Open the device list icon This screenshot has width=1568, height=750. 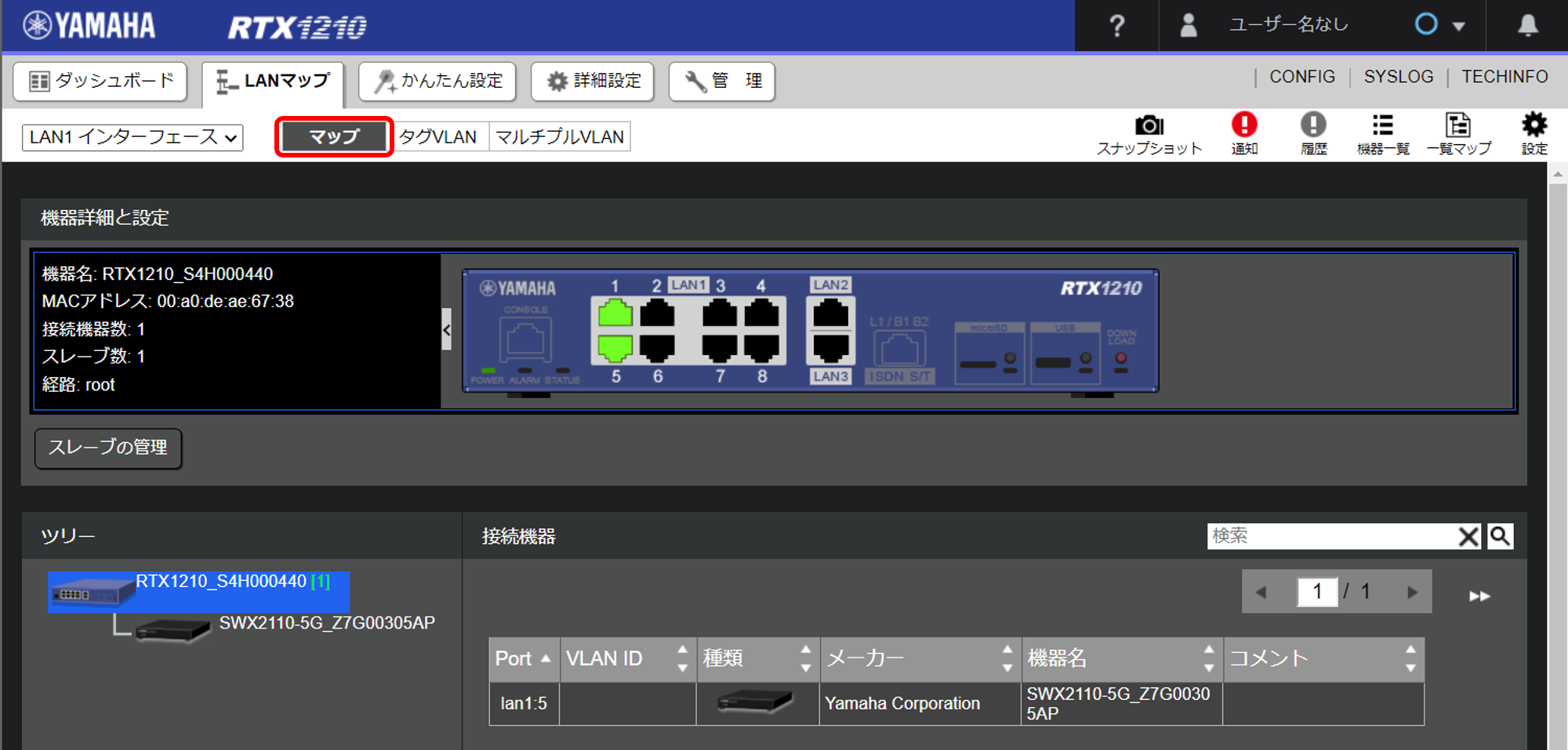(x=1382, y=125)
